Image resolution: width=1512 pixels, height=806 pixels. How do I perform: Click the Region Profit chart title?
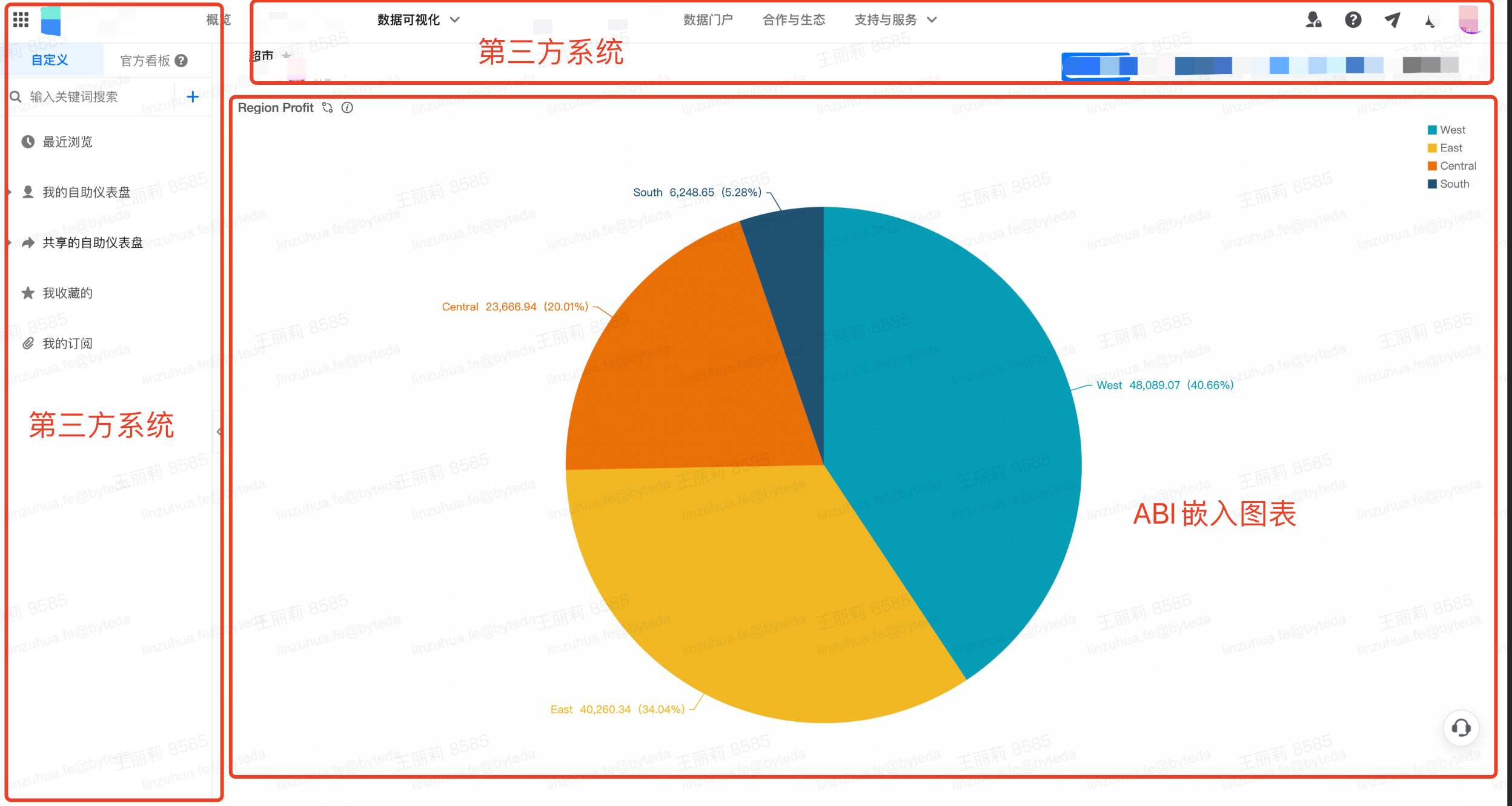pos(276,108)
